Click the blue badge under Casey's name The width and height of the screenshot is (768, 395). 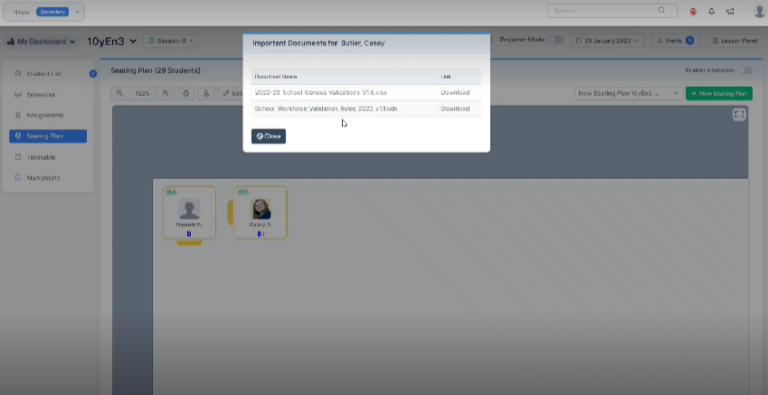point(261,234)
